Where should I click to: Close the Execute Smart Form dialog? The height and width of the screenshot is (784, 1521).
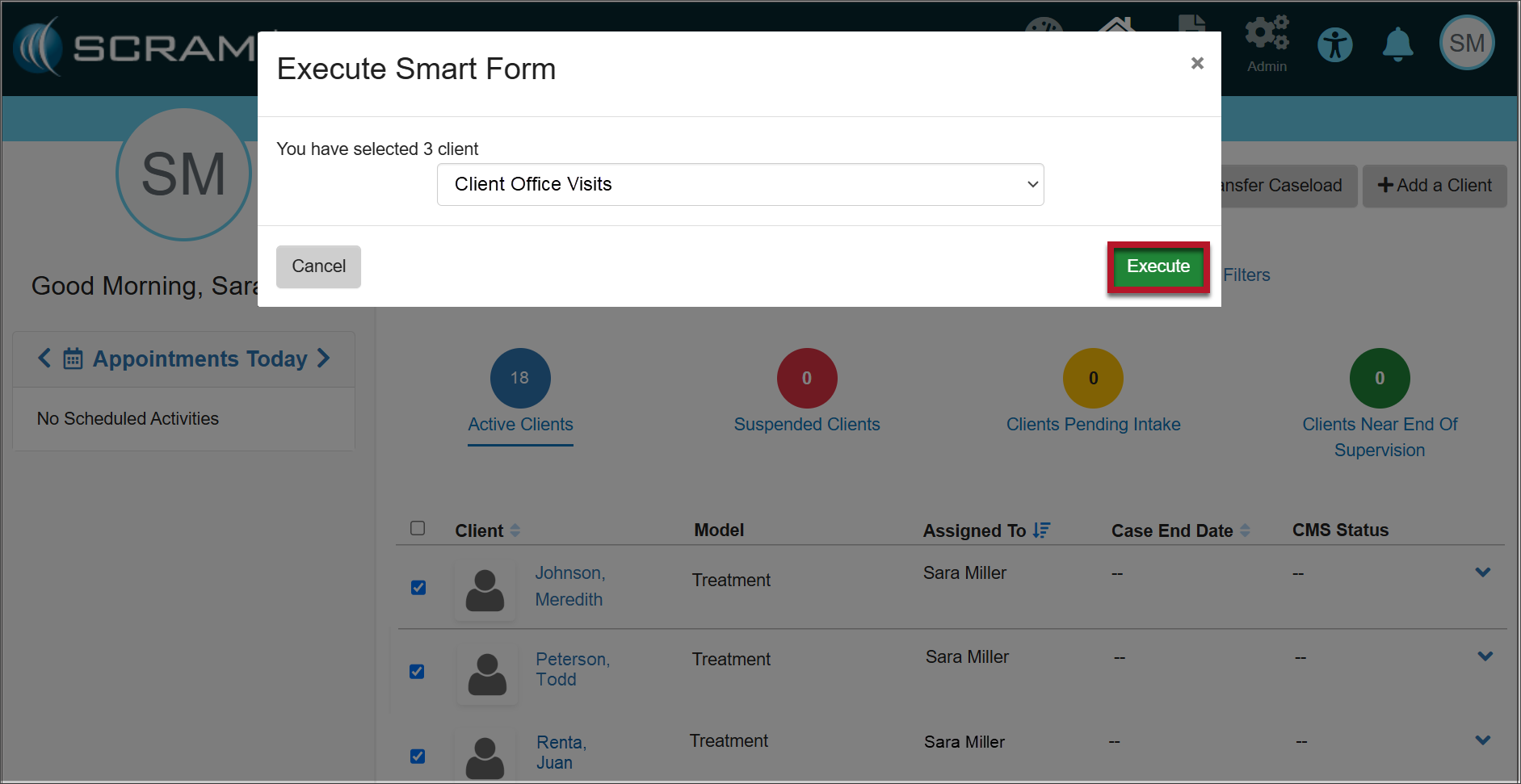tap(1197, 63)
